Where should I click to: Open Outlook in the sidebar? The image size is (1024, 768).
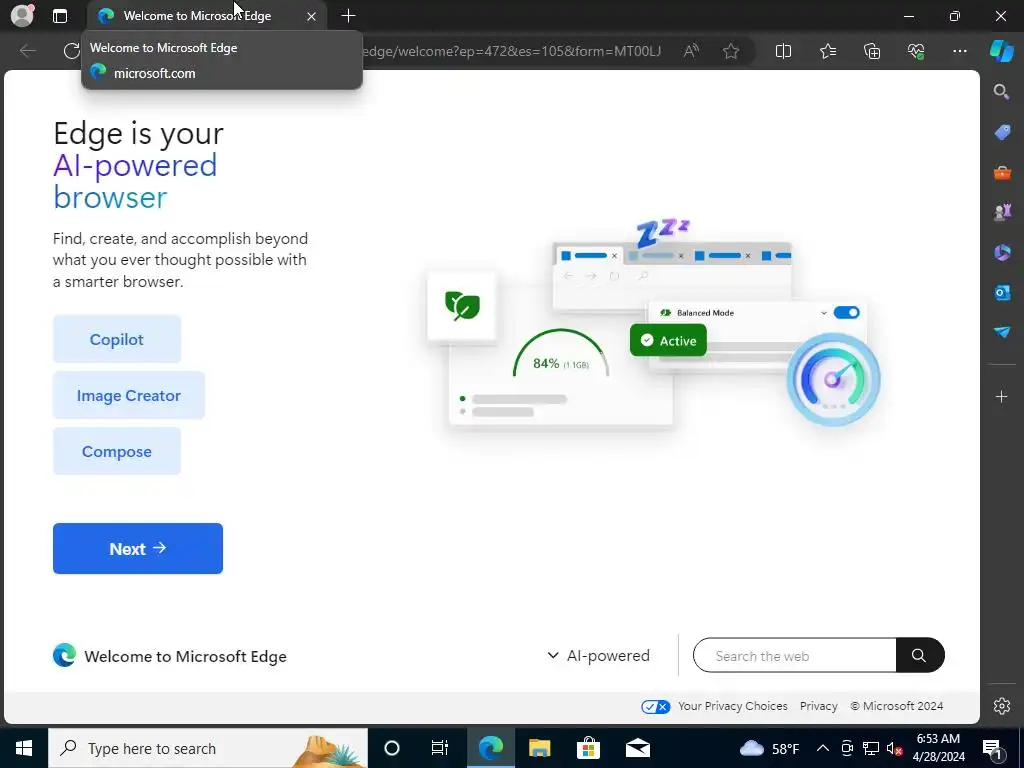(x=1002, y=292)
